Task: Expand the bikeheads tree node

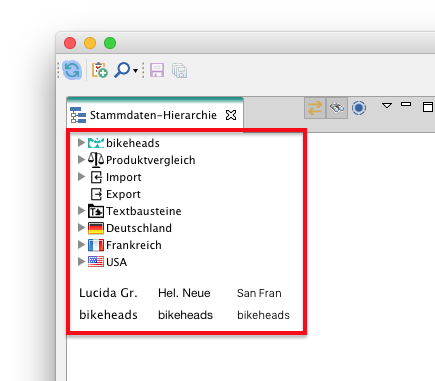Action: 81,143
